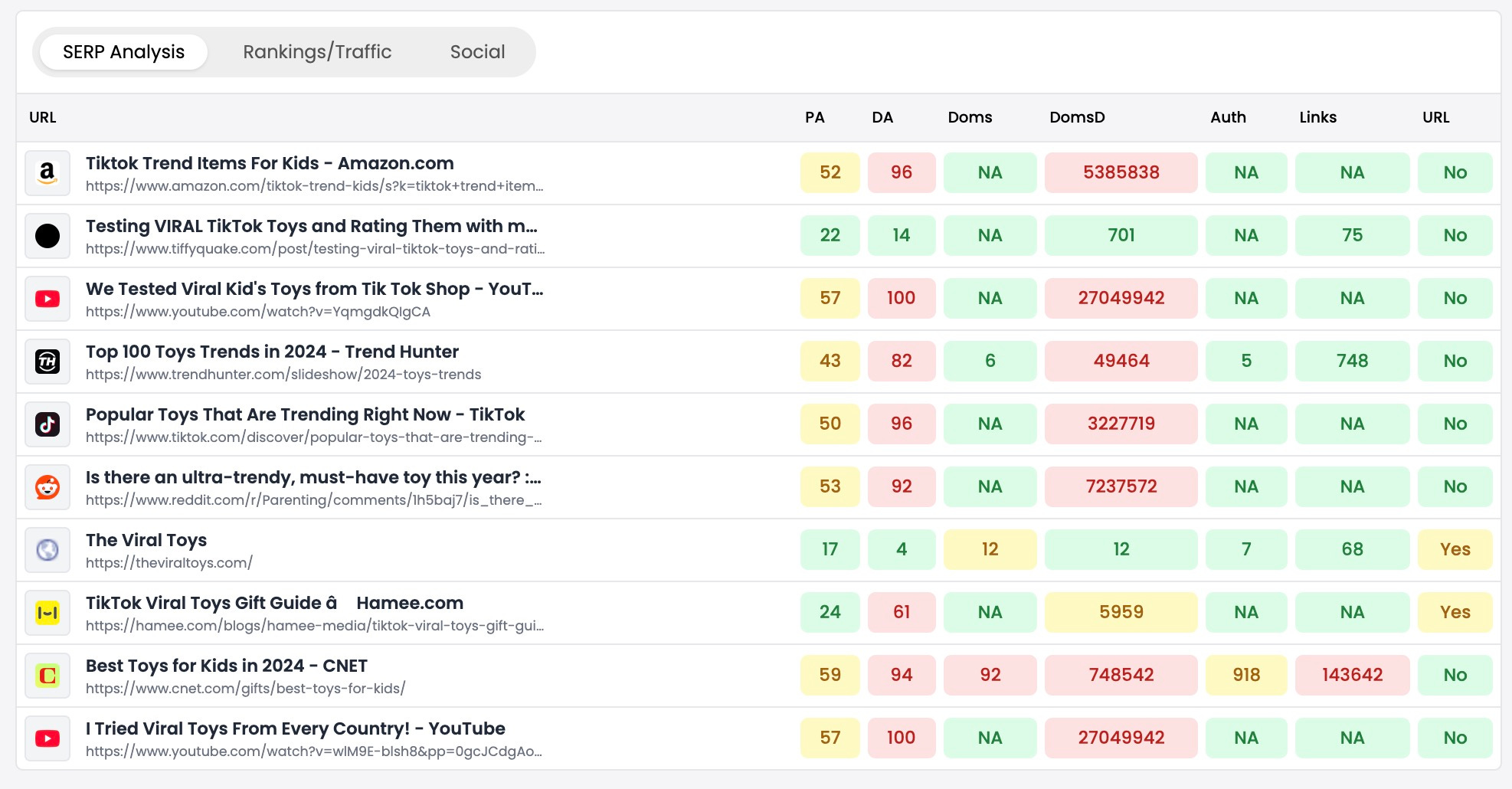The image size is (1512, 789).
Task: Open 'Best Toys for Kids in 2024 - CNET' title
Action: (227, 666)
